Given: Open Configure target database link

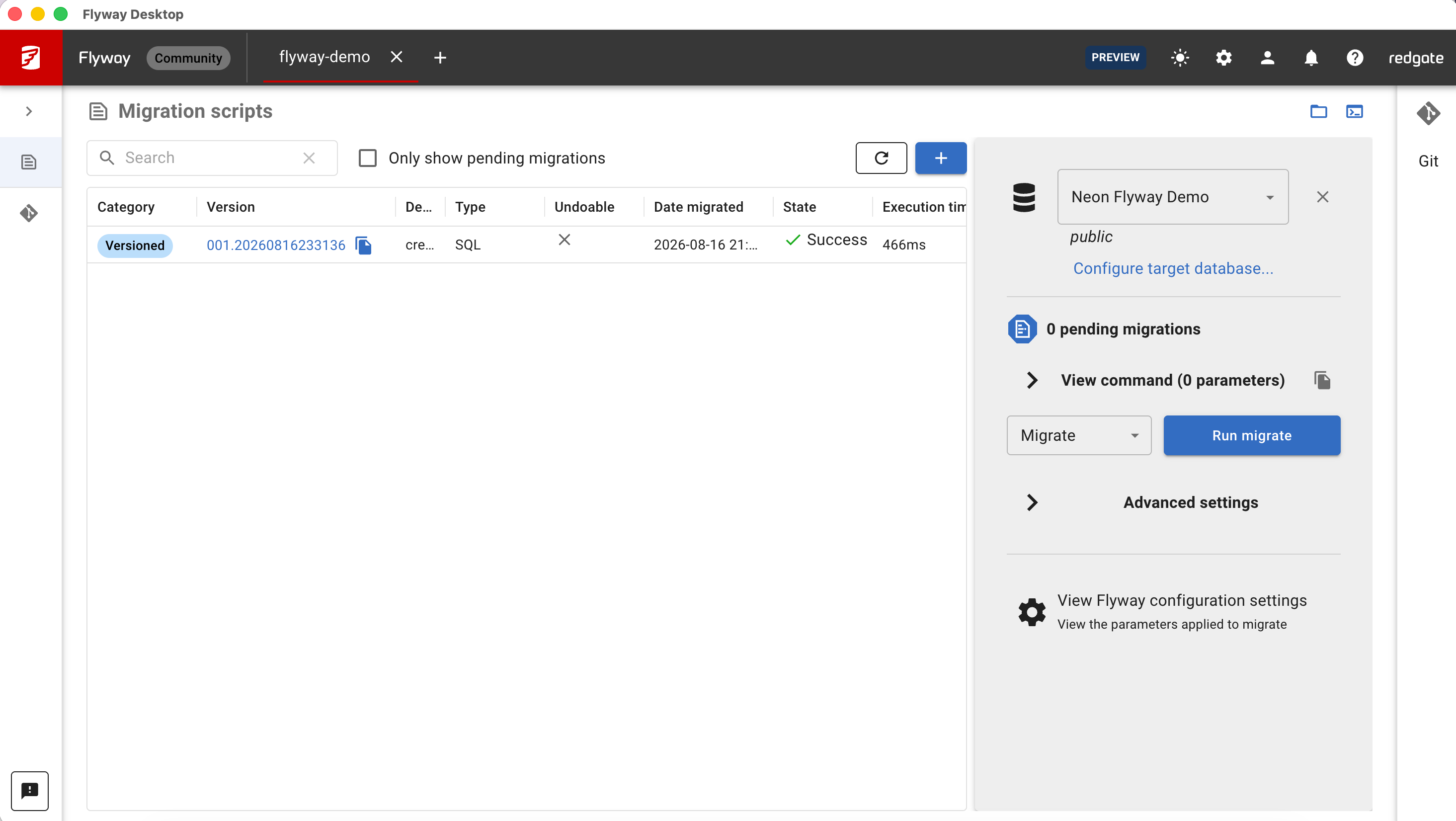Looking at the screenshot, I should (x=1173, y=268).
